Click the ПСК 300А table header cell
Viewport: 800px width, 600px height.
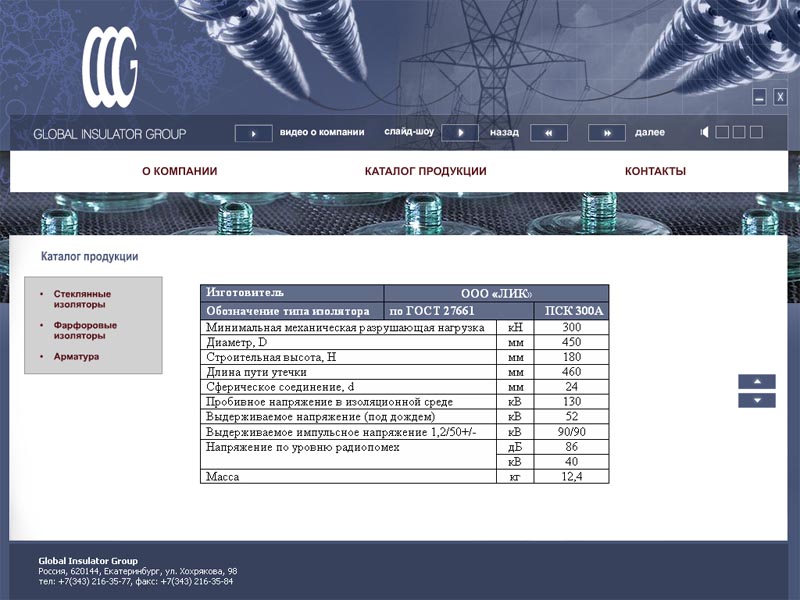tap(571, 310)
